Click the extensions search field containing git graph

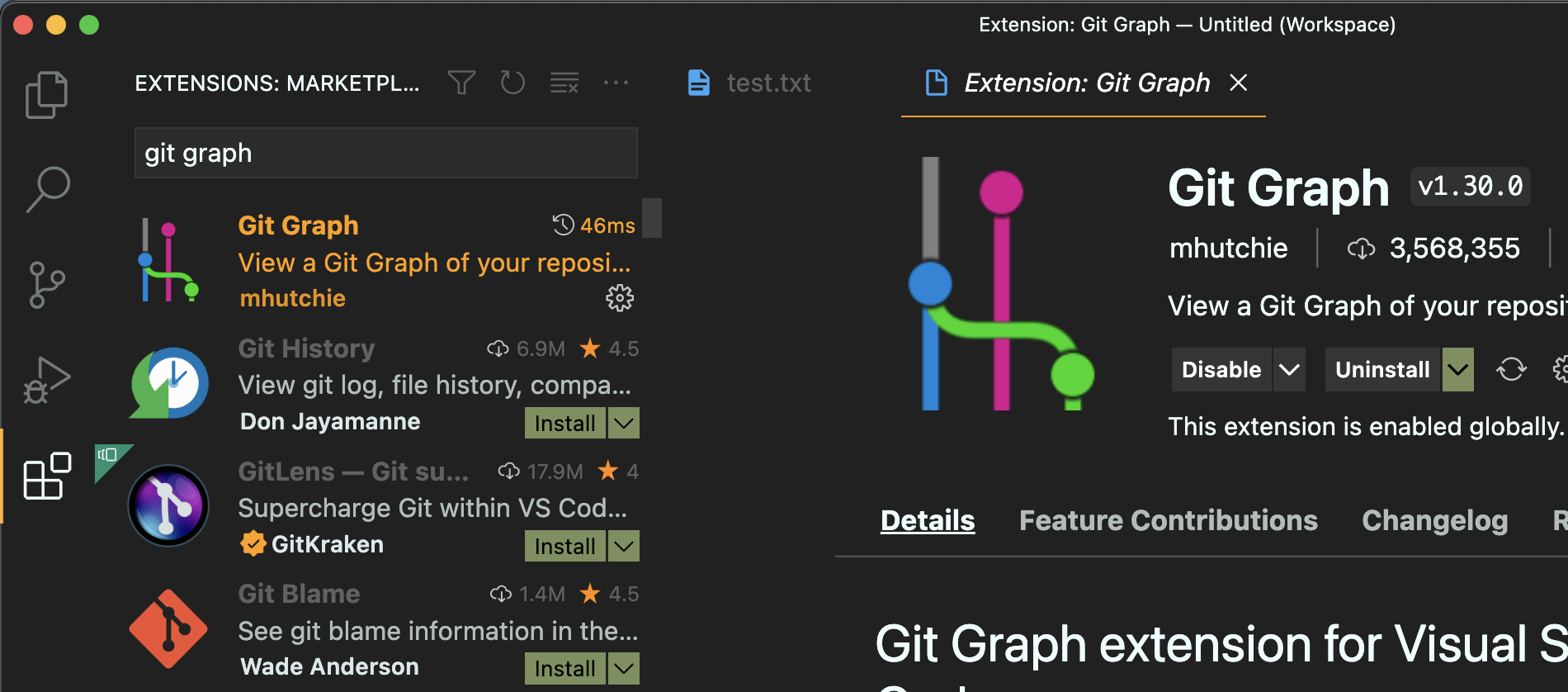pyautogui.click(x=385, y=153)
